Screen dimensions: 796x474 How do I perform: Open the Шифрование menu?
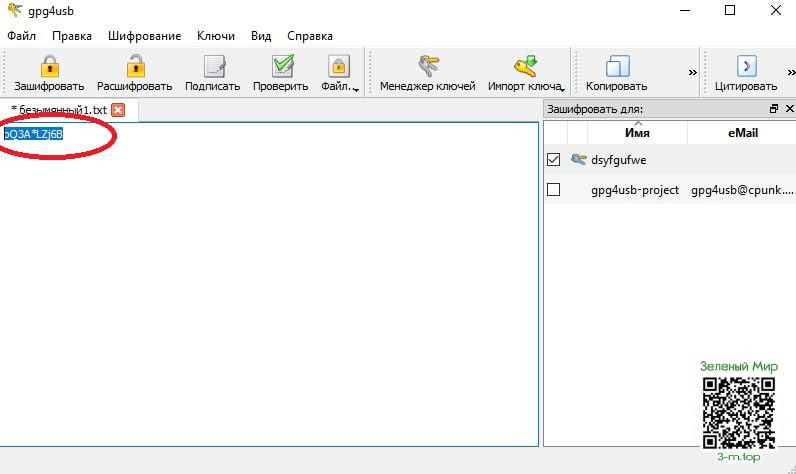point(144,36)
